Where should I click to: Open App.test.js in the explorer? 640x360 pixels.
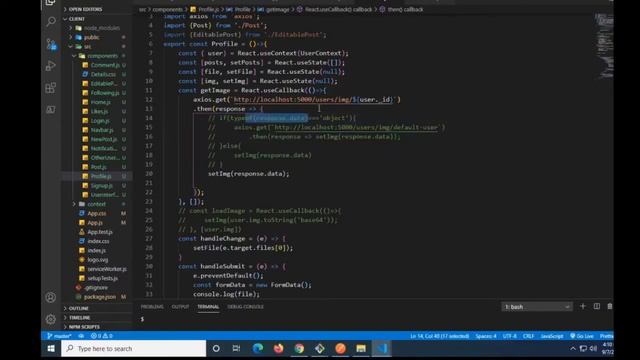coord(100,232)
